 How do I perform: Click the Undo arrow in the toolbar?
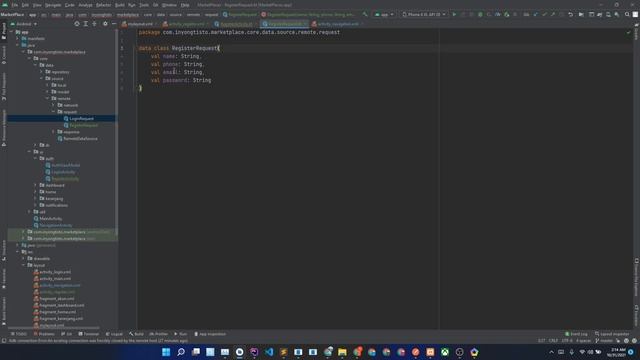tap(570, 14)
